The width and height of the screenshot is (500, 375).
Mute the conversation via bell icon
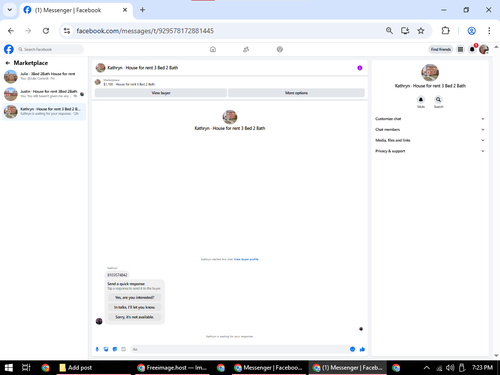(x=421, y=99)
